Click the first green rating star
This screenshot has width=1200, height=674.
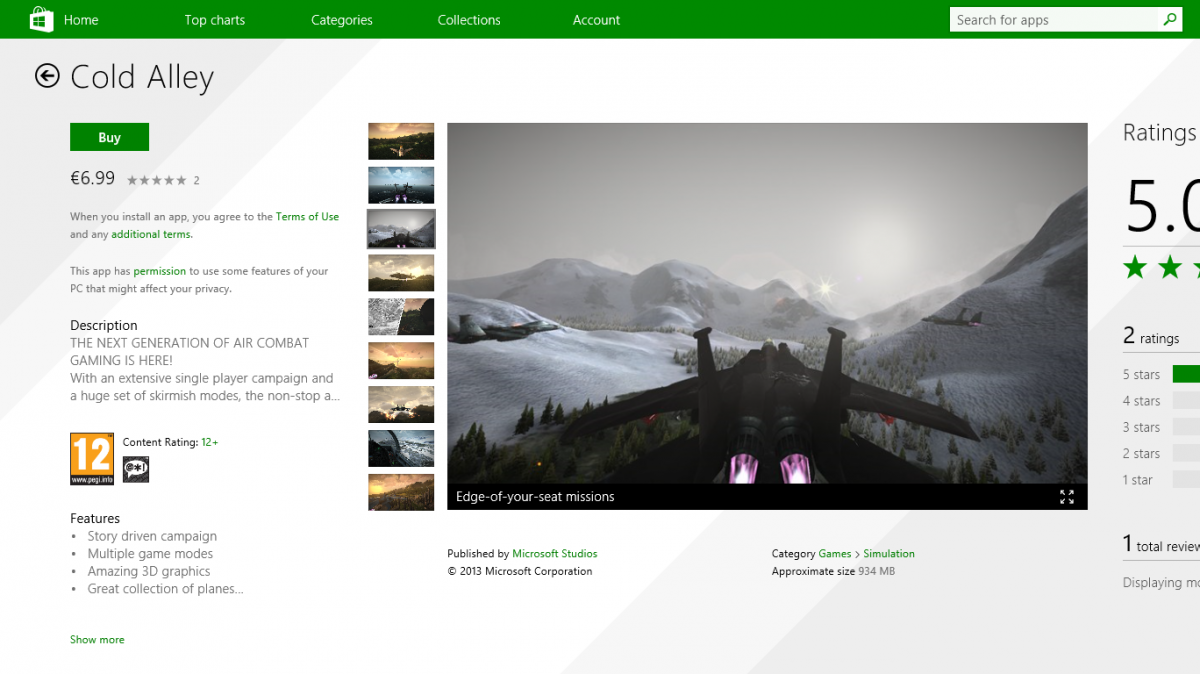[1135, 267]
